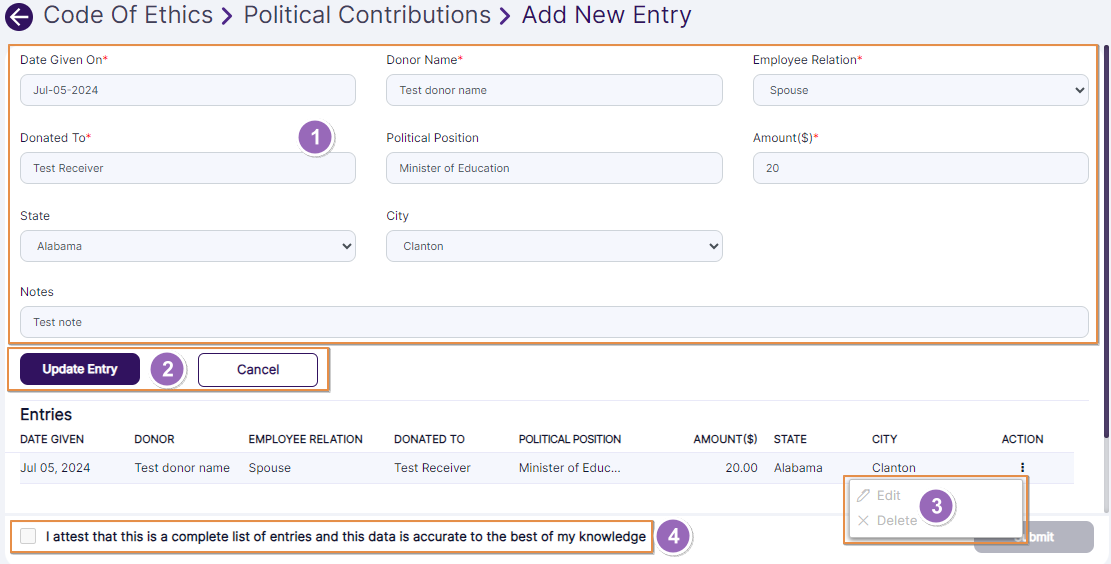The width and height of the screenshot is (1111, 564).
Task: Click the Donated To text field
Action: (x=188, y=168)
